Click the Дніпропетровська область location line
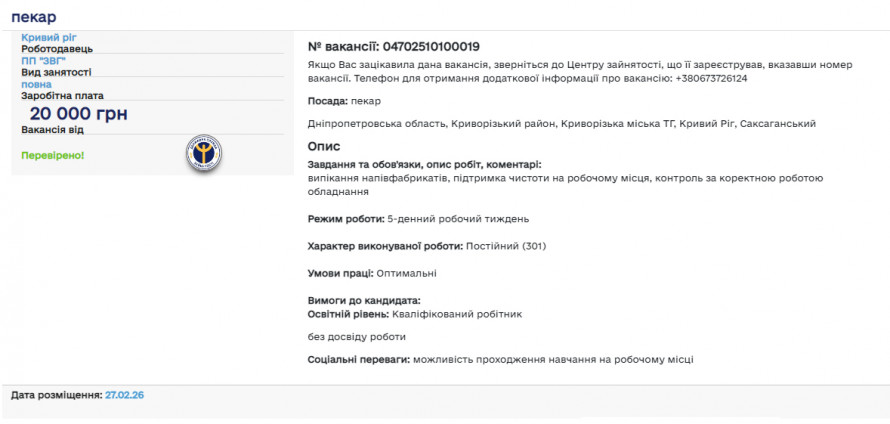This screenshot has width=890, height=424. [x=562, y=124]
